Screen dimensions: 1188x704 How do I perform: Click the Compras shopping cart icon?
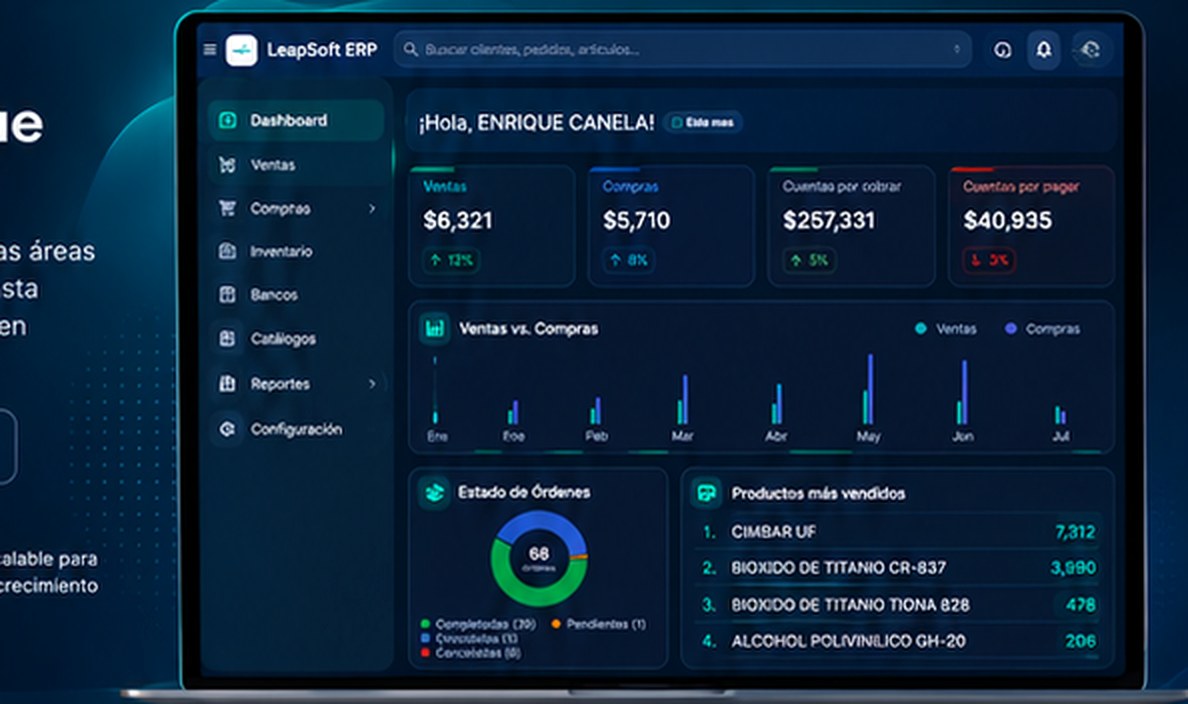coord(227,208)
